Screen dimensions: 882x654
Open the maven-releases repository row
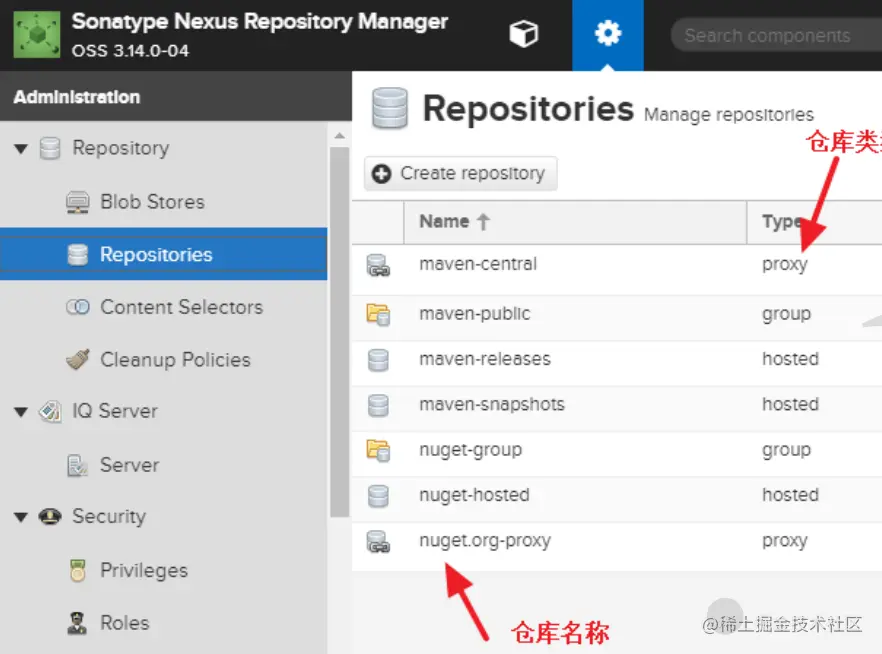tap(617, 363)
